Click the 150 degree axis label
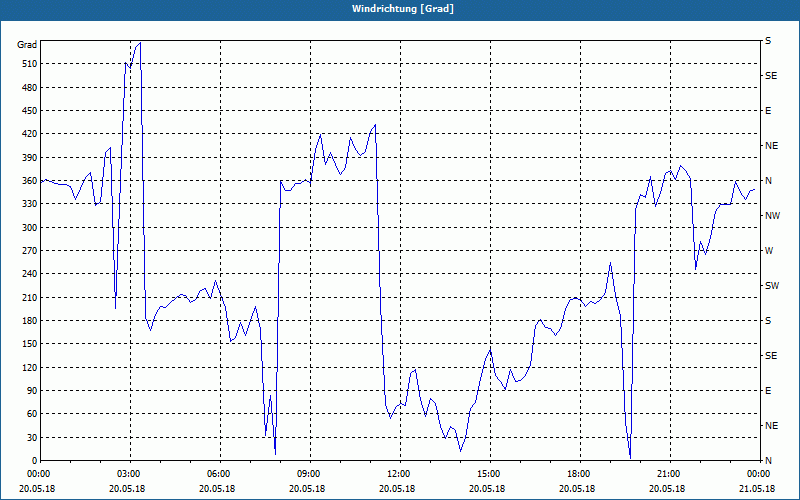The width and height of the screenshot is (800, 500). pos(29,344)
